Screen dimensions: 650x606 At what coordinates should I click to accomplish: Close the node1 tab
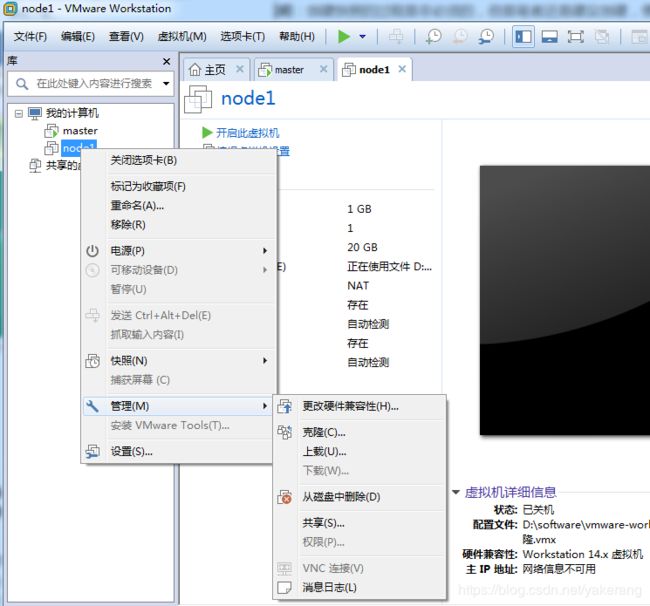point(402,69)
